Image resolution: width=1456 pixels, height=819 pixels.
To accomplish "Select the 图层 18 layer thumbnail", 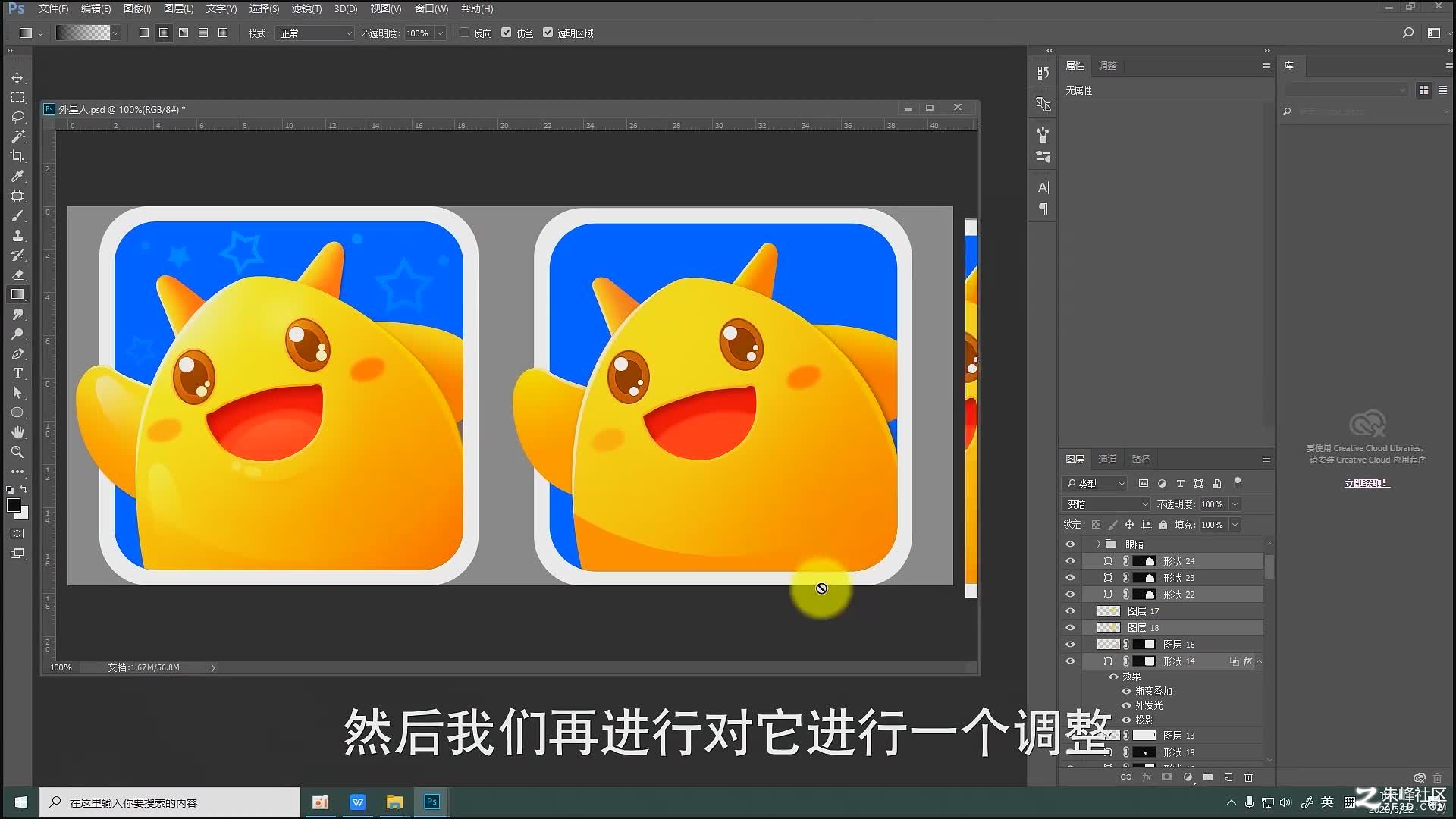I will 1109,628.
